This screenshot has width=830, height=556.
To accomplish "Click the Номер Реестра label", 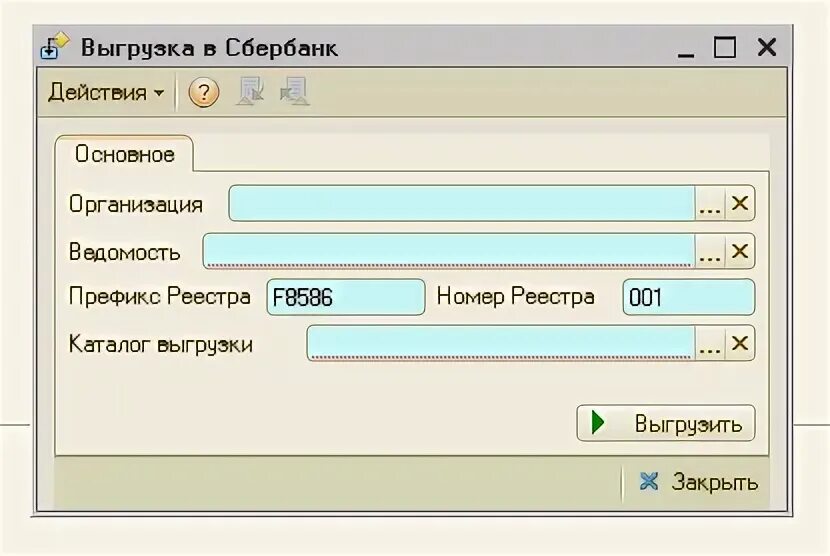I will point(516,297).
